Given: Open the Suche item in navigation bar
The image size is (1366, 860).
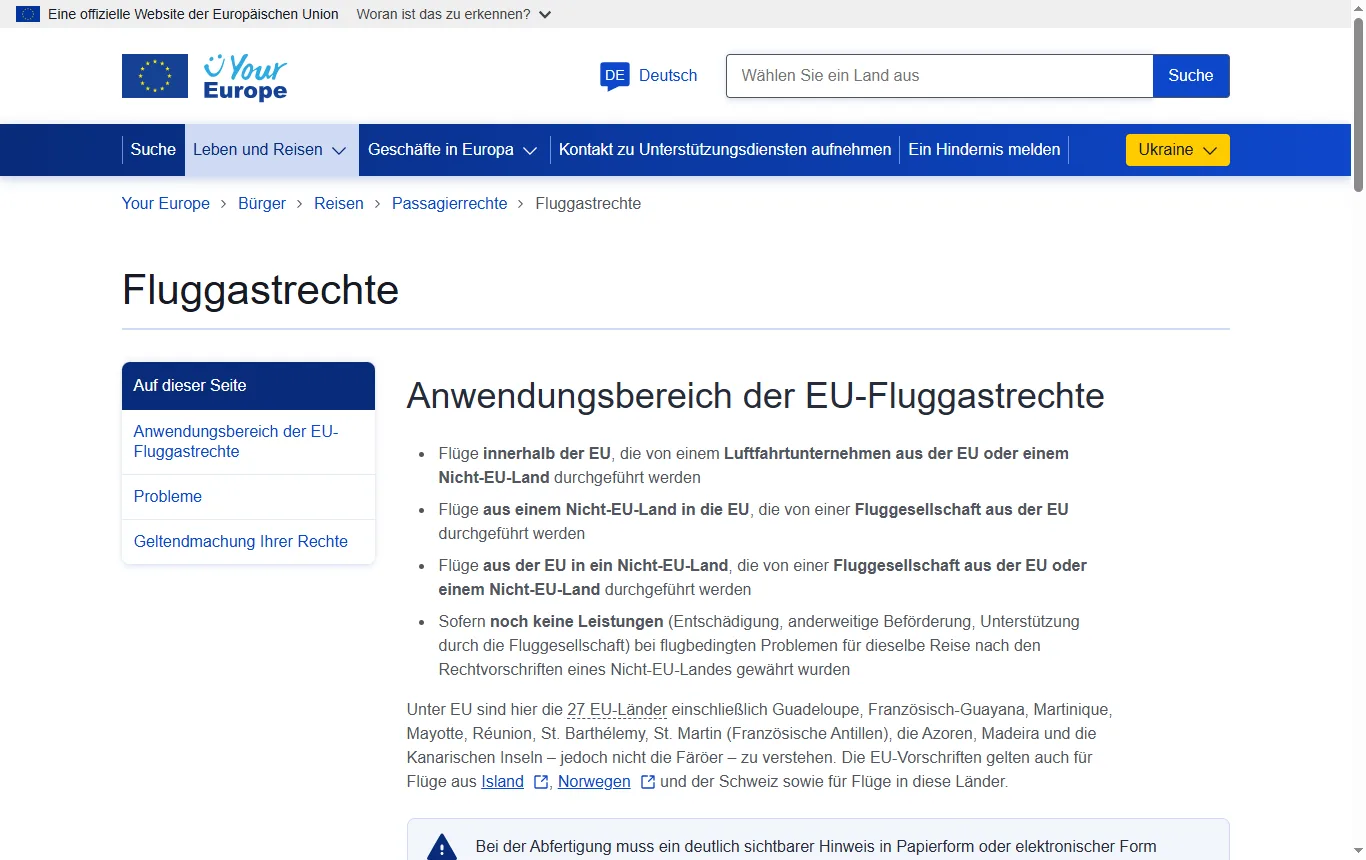Looking at the screenshot, I should (x=153, y=150).
